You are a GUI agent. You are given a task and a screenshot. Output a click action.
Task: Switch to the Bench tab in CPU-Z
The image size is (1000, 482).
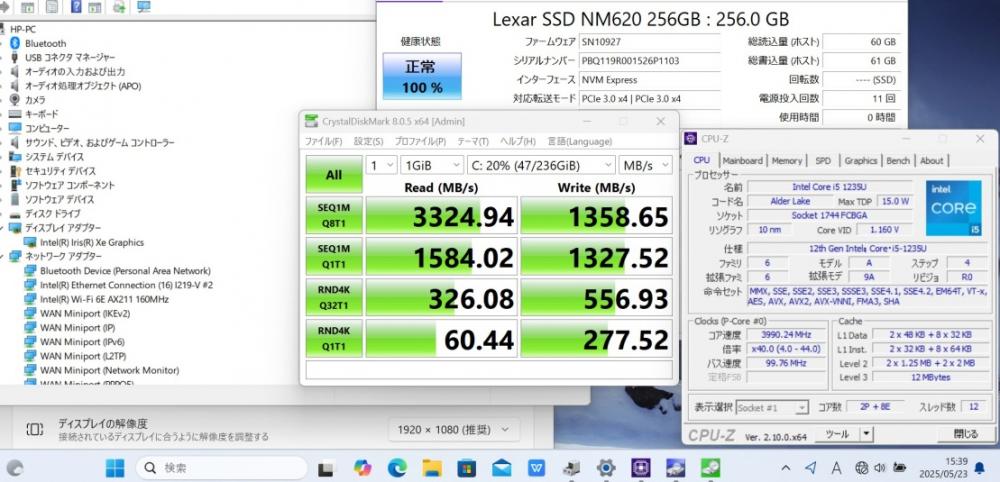[898, 161]
